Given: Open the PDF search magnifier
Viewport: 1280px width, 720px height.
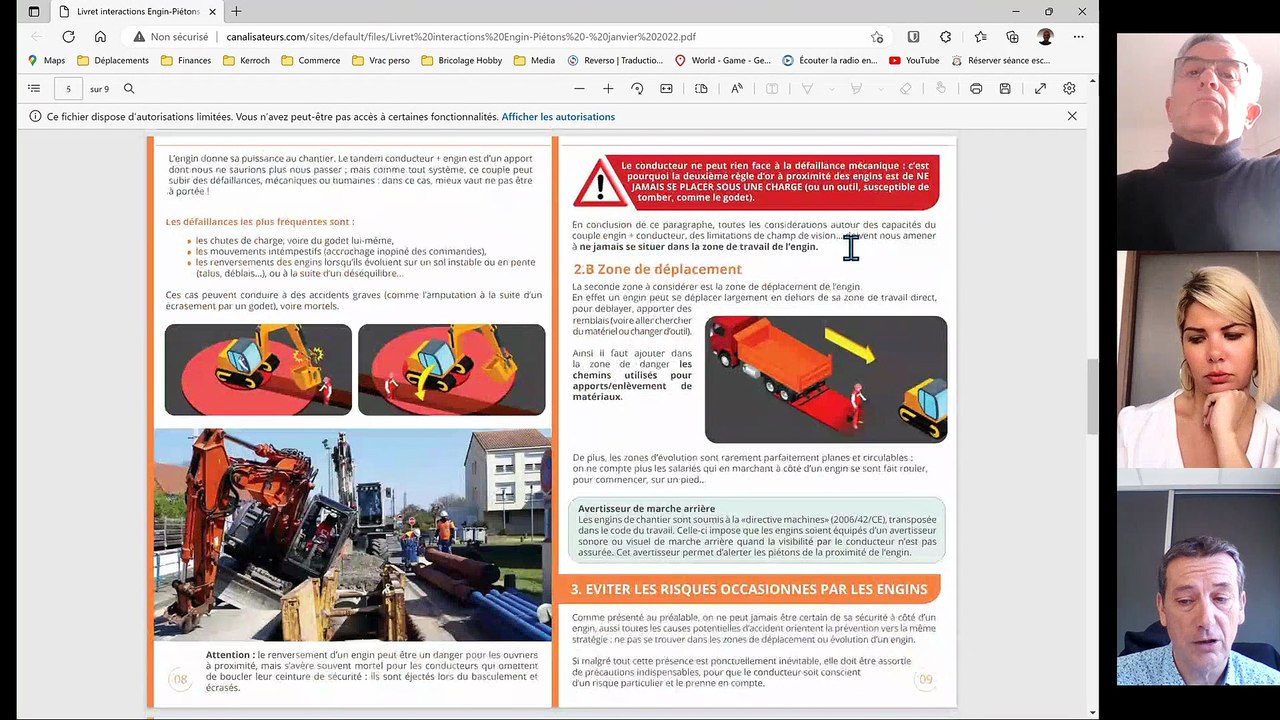Looking at the screenshot, I should pos(129,89).
